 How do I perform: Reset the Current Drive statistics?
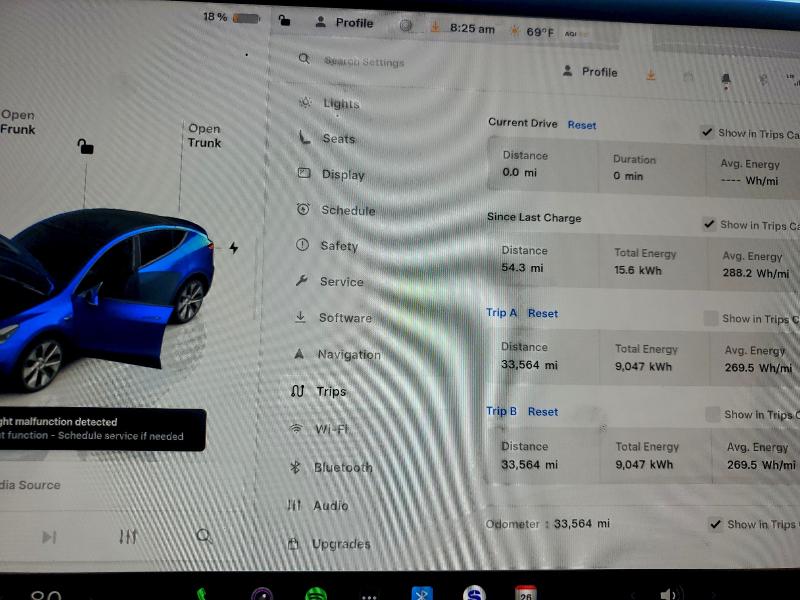[582, 124]
